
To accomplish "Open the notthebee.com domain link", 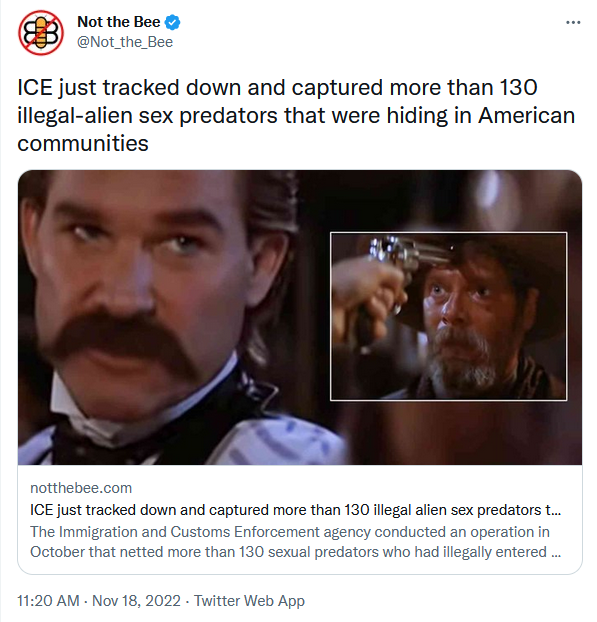I will 81,488.
